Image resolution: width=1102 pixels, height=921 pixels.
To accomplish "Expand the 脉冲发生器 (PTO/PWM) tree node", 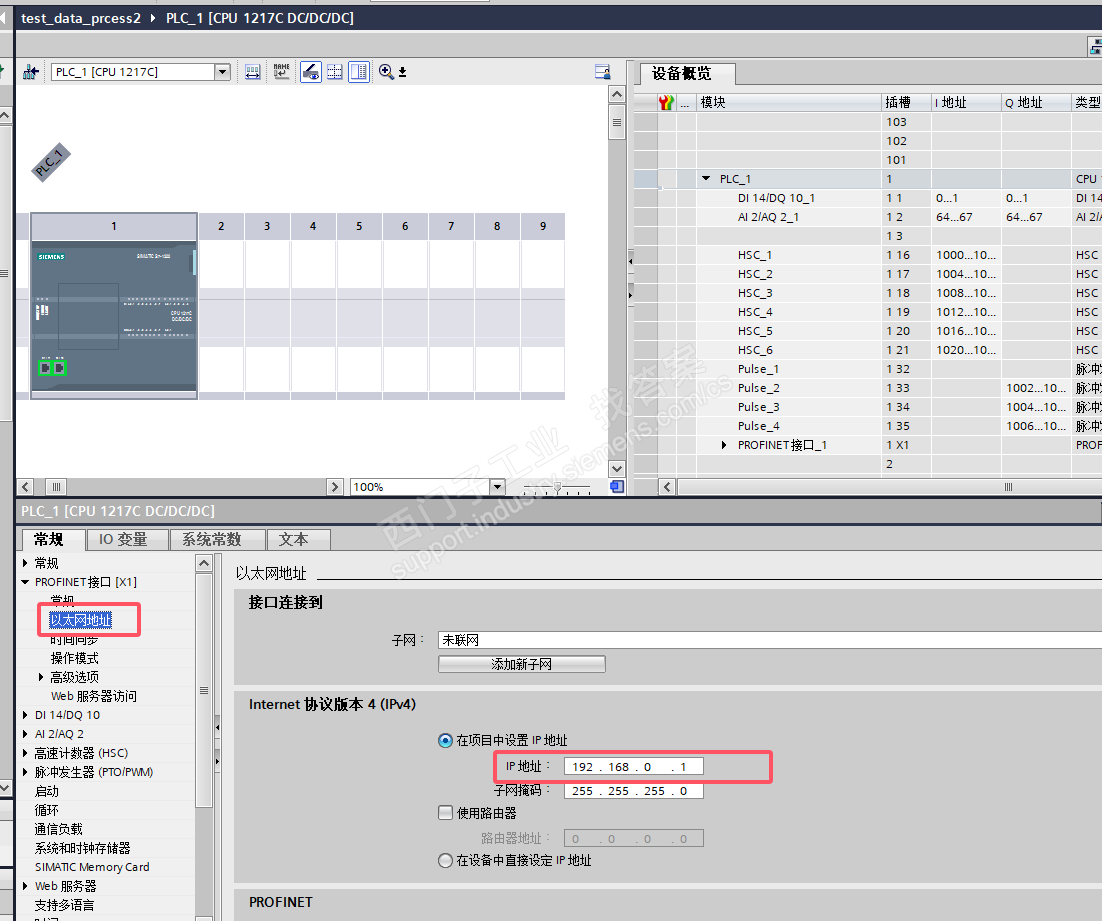I will click(x=25, y=771).
